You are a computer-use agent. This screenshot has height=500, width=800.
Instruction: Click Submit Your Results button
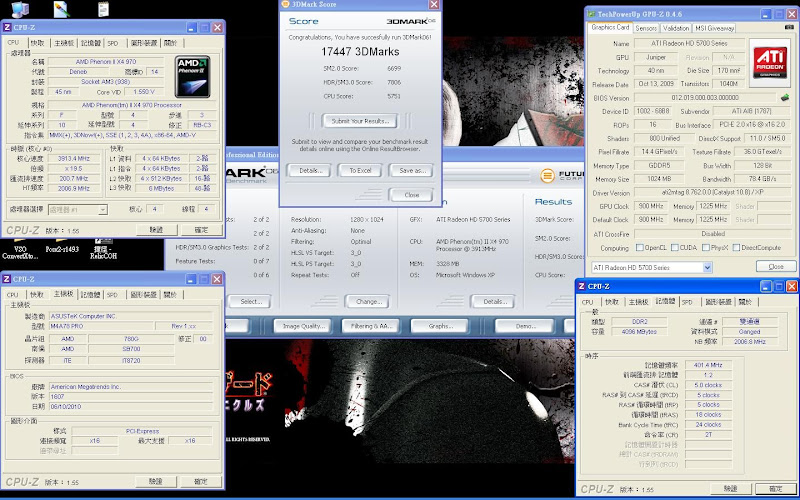(360, 121)
